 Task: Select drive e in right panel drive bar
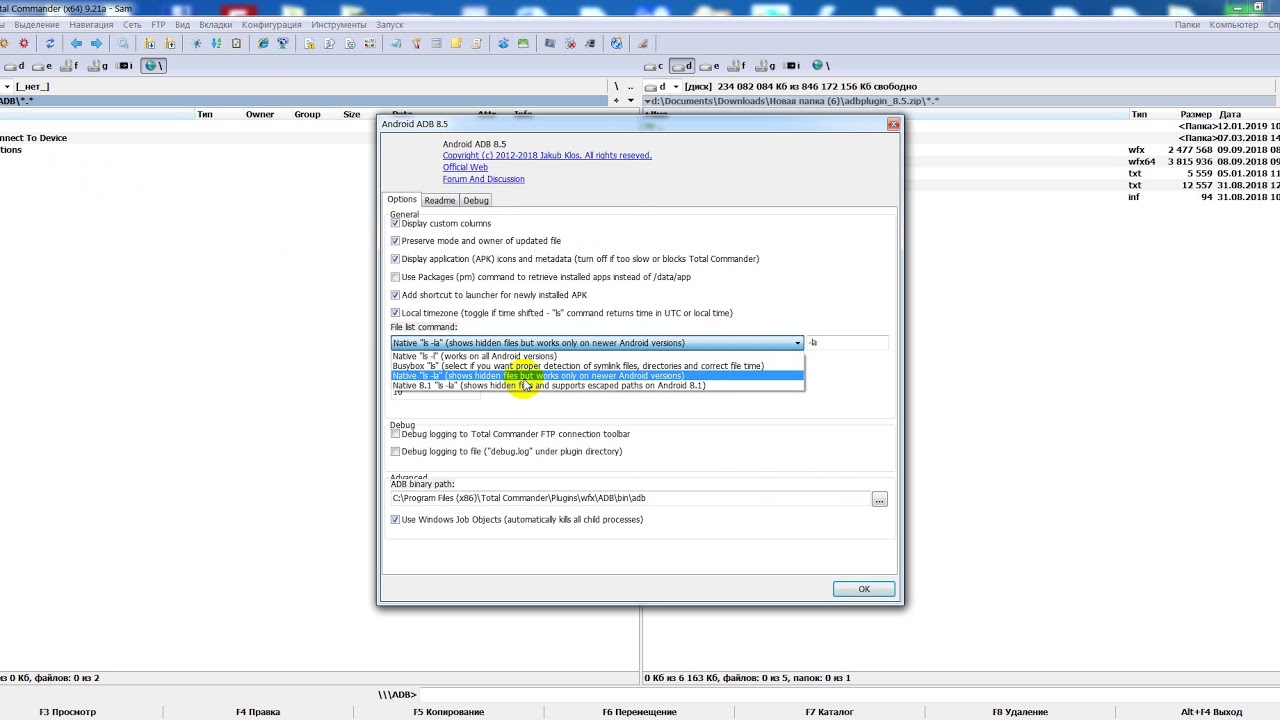tap(709, 66)
